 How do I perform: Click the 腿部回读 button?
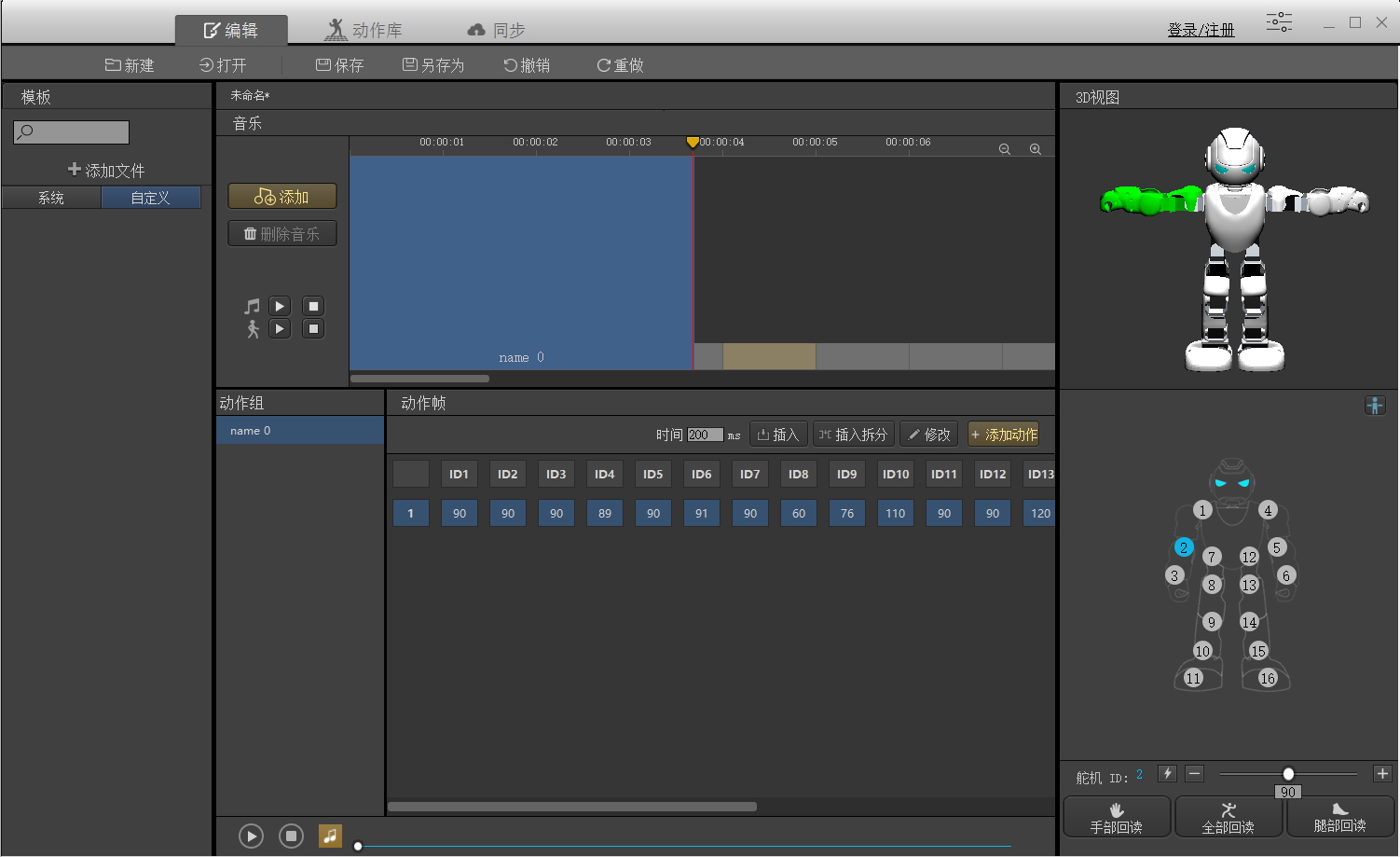(1340, 817)
